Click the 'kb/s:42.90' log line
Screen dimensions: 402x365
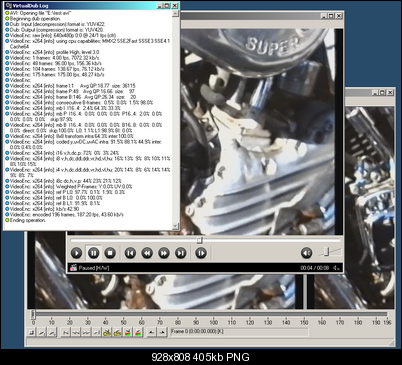pyautogui.click(x=45, y=209)
